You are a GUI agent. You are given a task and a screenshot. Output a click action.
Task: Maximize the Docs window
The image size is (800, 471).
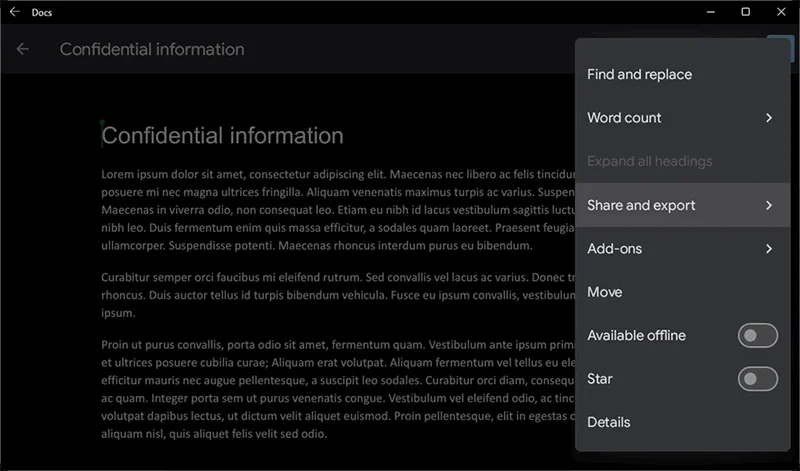coord(745,12)
